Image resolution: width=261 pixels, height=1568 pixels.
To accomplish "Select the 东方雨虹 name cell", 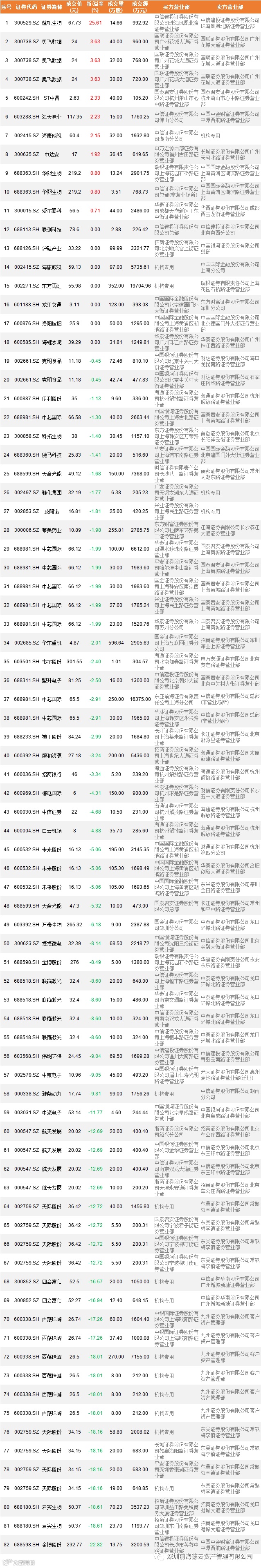I will coord(51,286).
